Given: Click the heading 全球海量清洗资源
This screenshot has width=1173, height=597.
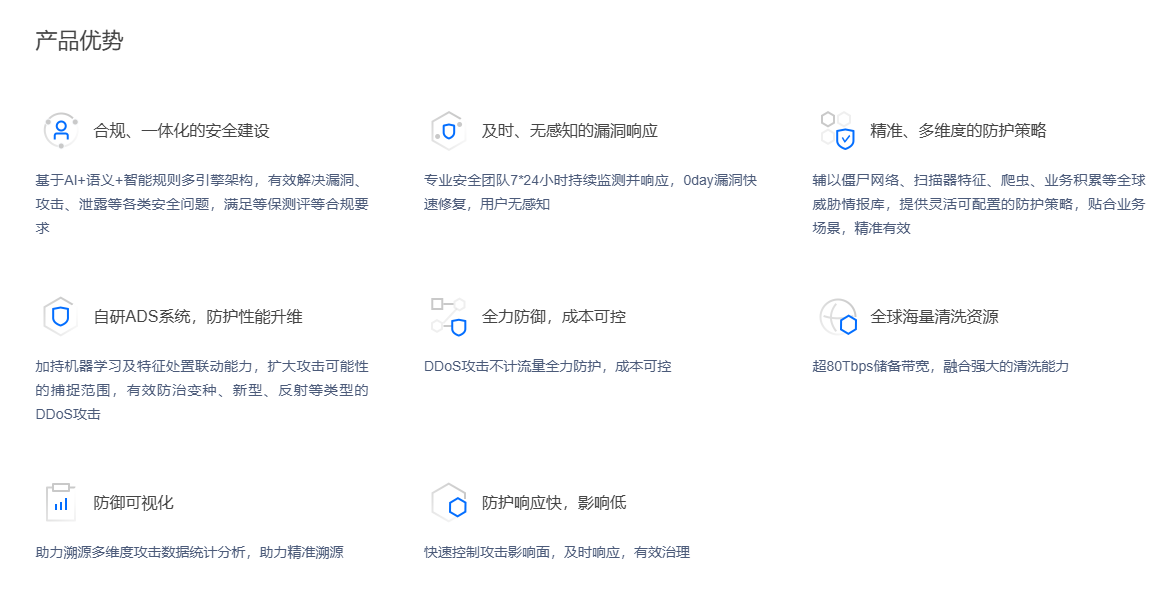Looking at the screenshot, I should (x=934, y=317).
